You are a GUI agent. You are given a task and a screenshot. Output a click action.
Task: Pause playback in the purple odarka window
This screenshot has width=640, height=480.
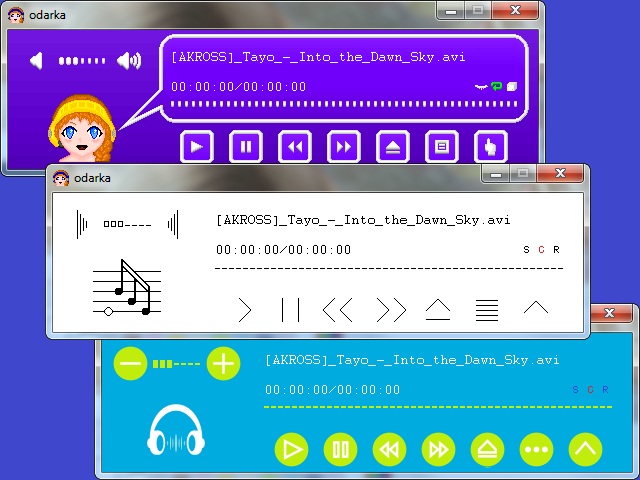click(x=246, y=147)
